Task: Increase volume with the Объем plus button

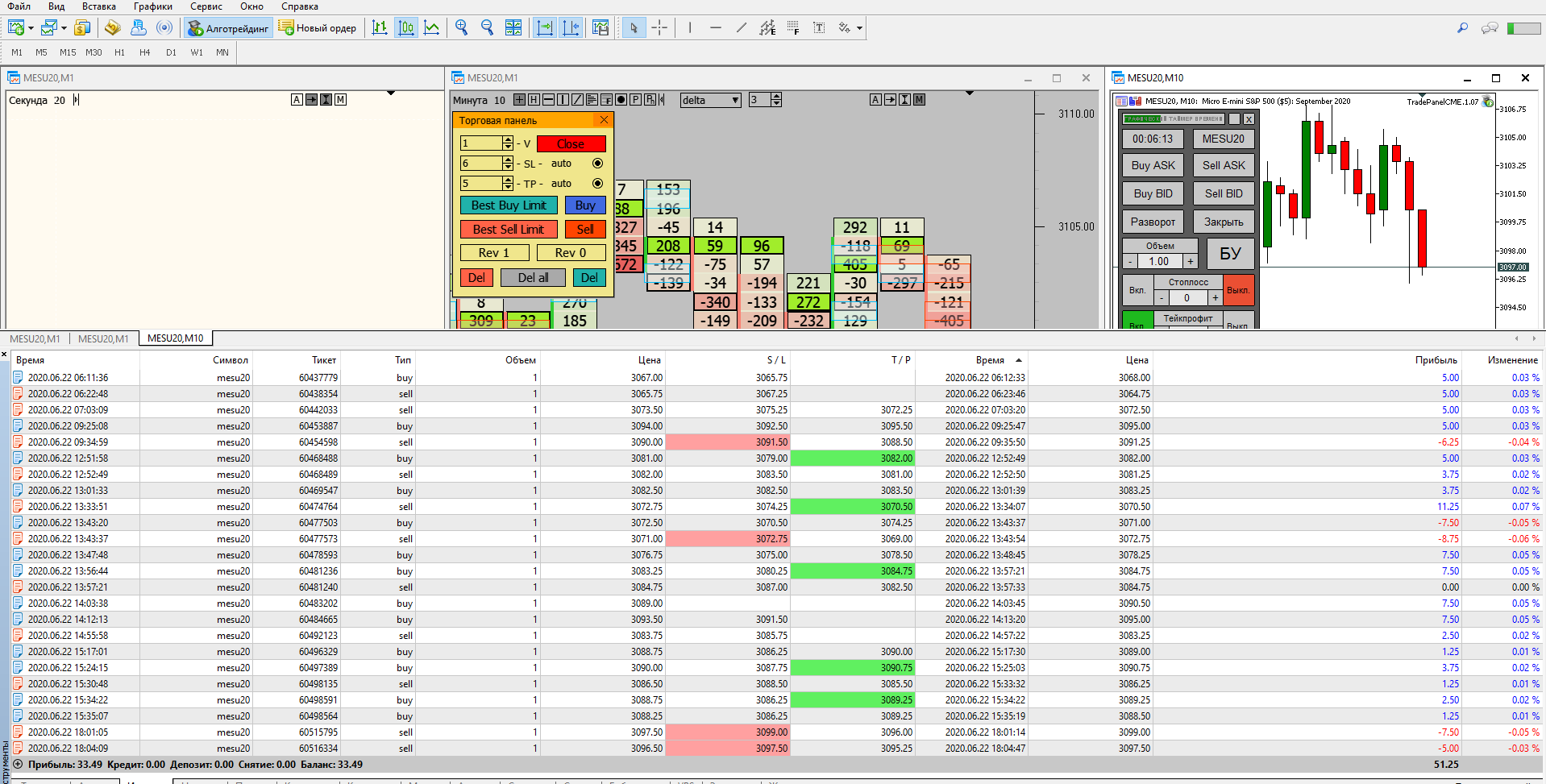Action: pyautogui.click(x=1190, y=261)
